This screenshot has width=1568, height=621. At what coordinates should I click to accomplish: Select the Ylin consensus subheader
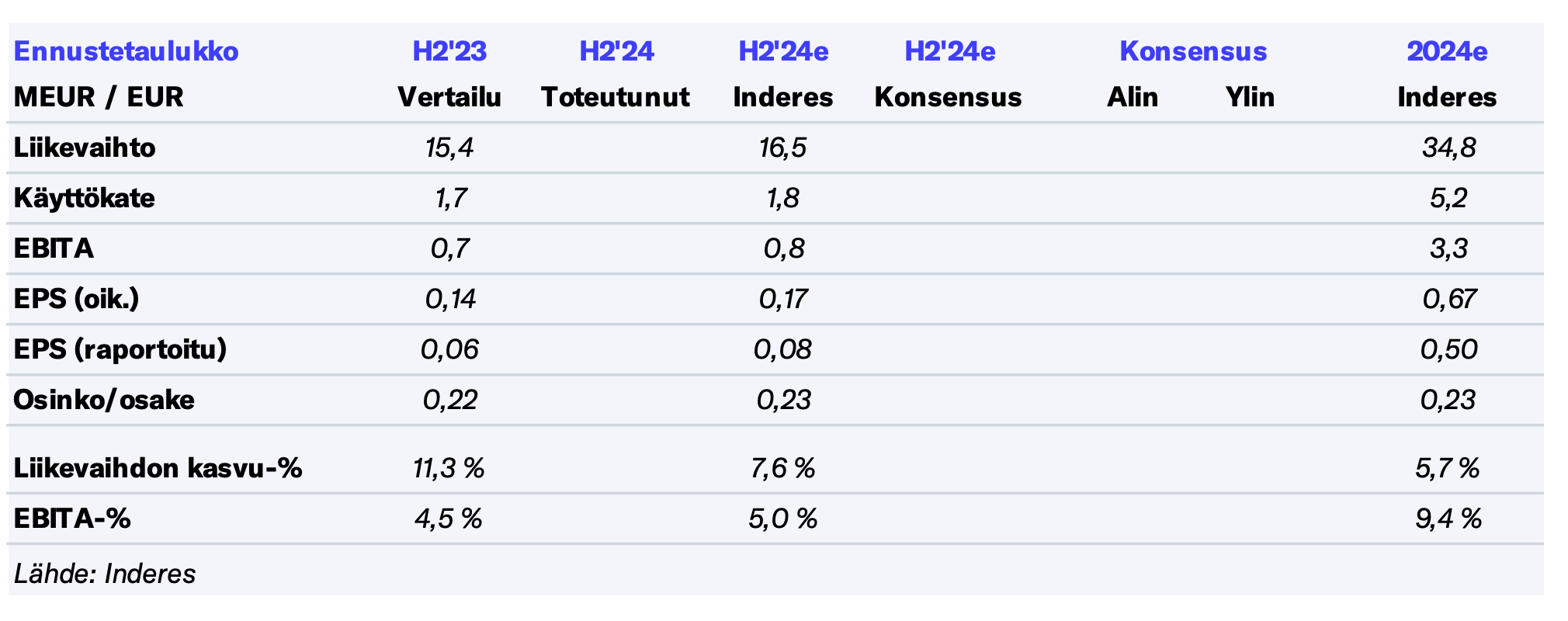(x=1250, y=97)
